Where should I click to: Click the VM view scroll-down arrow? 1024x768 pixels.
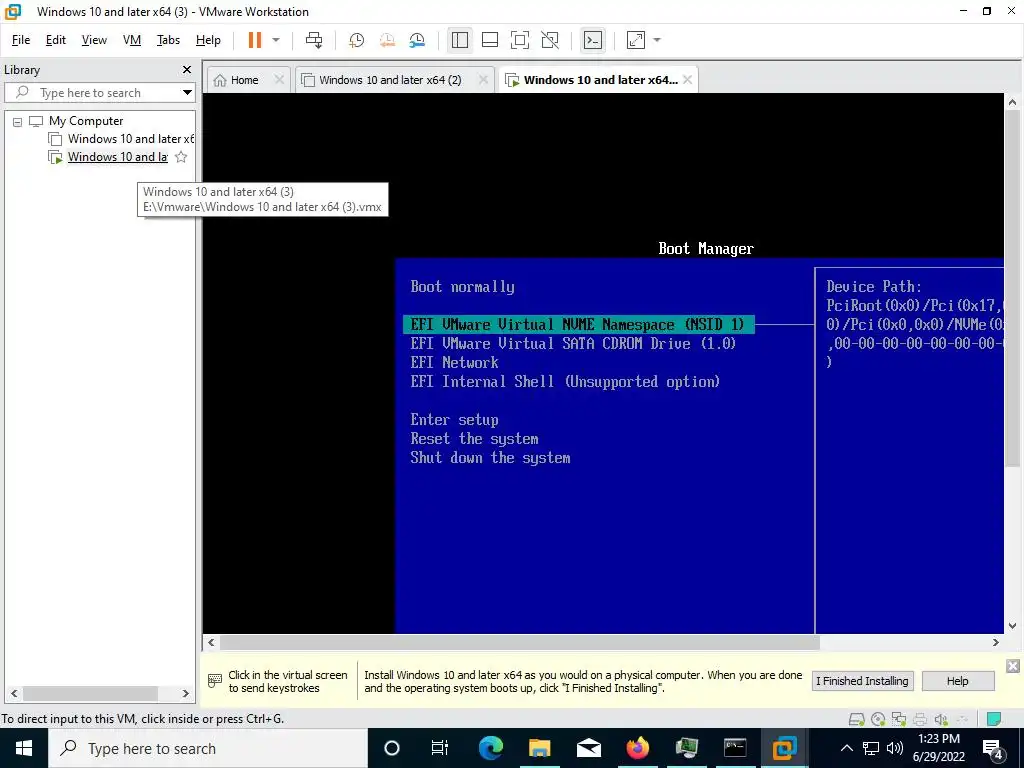[1012, 626]
